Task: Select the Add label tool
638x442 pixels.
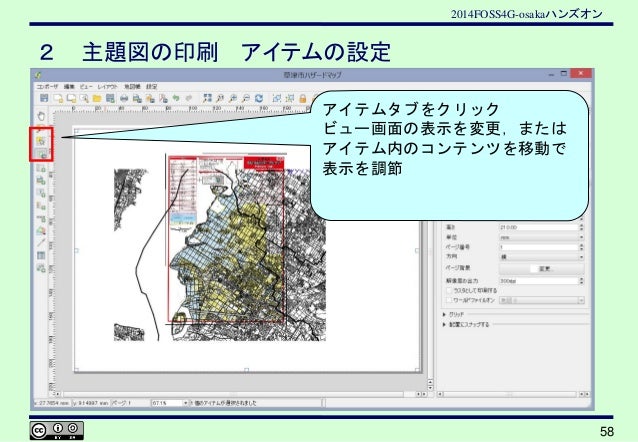Action: click(41, 193)
